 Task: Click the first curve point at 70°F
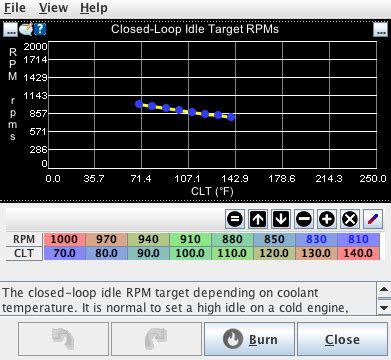pyautogui.click(x=139, y=104)
